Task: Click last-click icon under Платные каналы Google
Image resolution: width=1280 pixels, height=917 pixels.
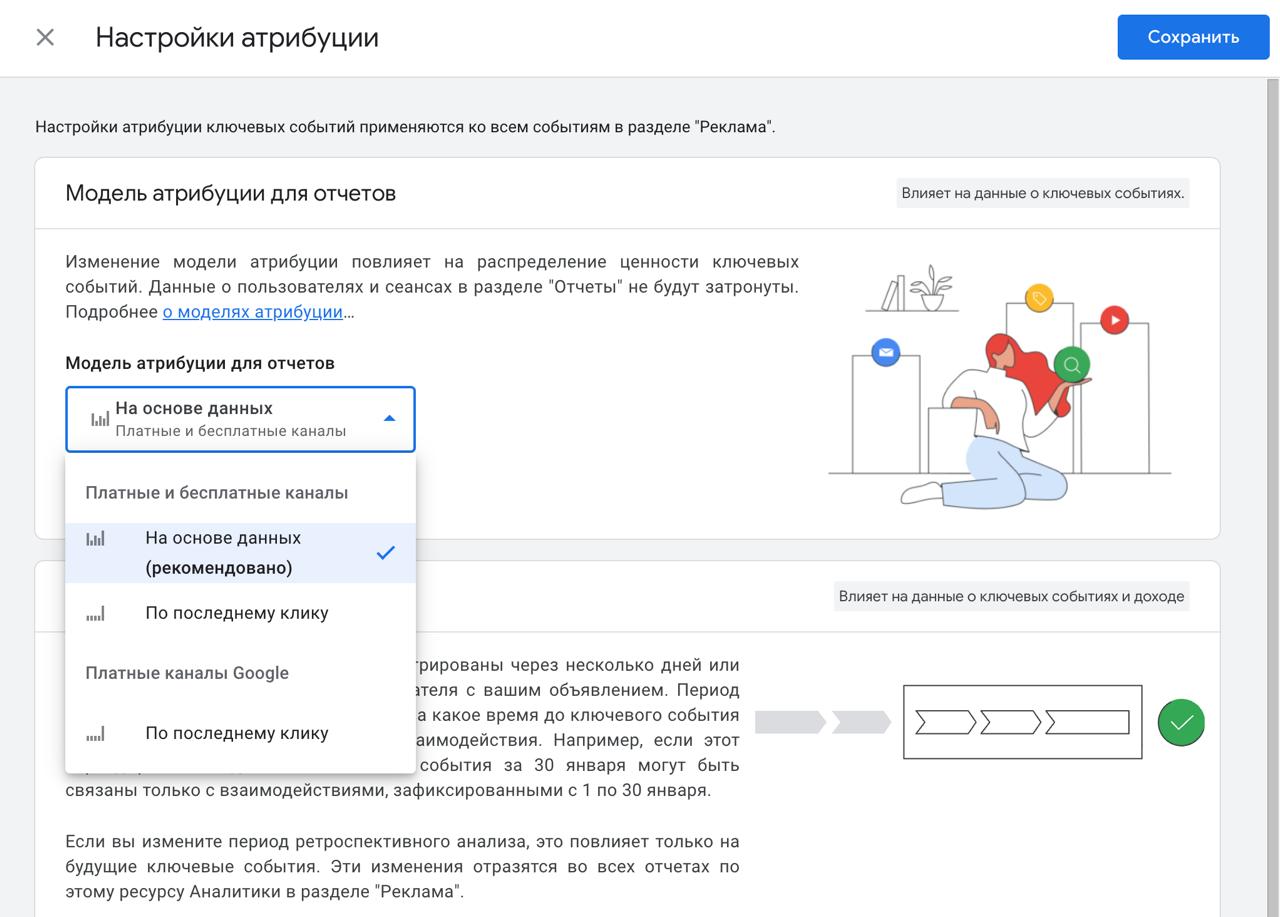Action: click(x=95, y=734)
